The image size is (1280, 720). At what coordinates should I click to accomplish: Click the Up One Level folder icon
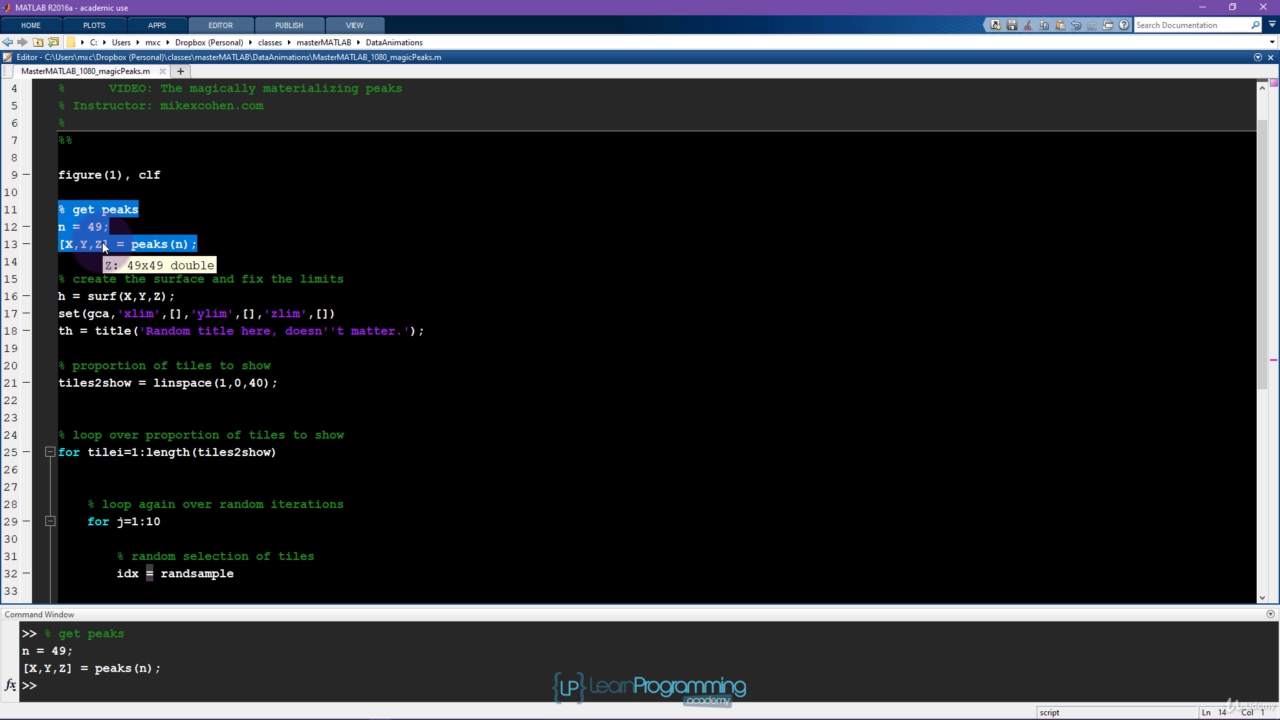[x=38, y=42]
